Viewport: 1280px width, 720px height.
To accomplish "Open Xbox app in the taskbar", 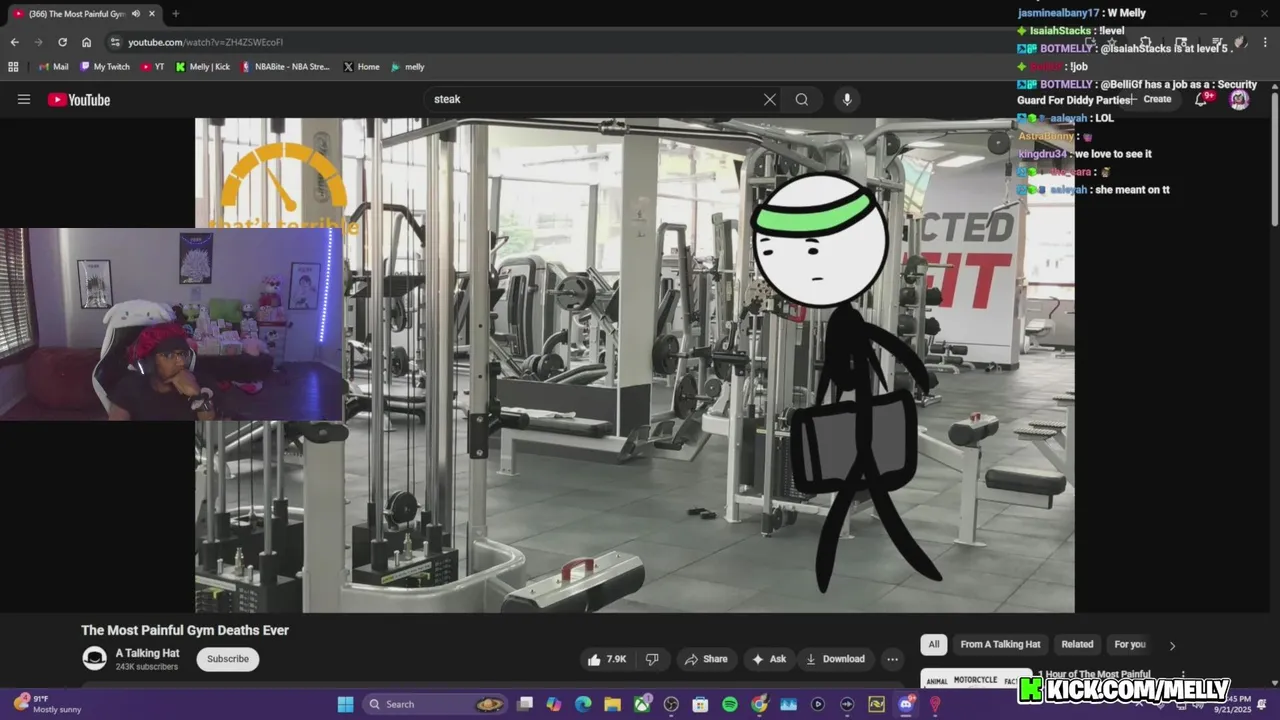I will pos(642,704).
